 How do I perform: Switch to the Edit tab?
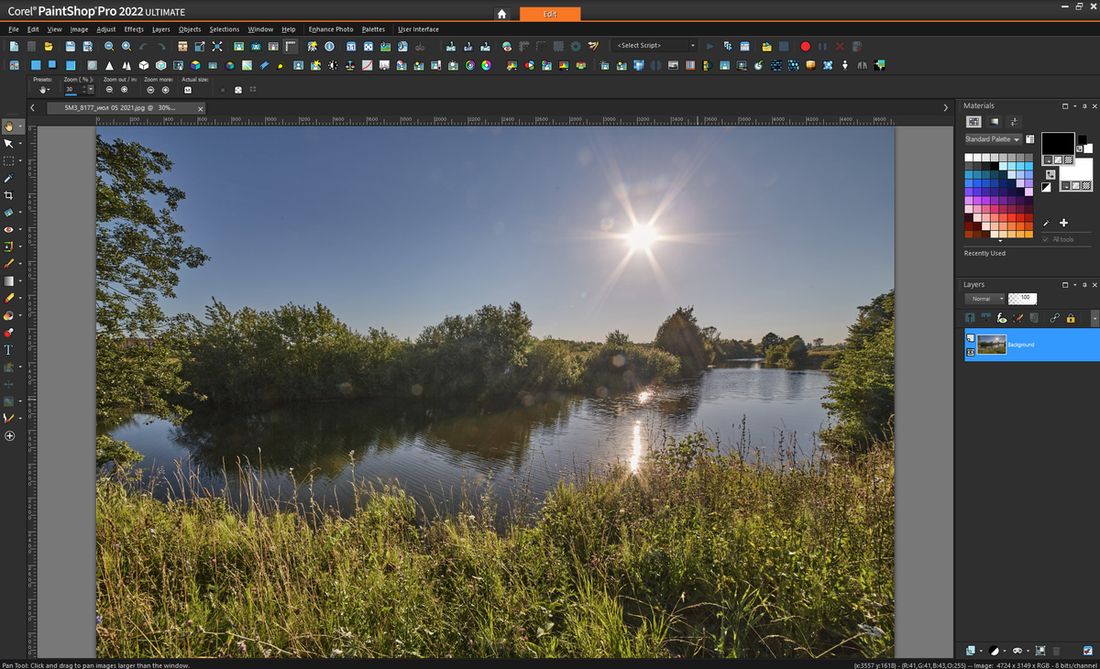(x=550, y=14)
